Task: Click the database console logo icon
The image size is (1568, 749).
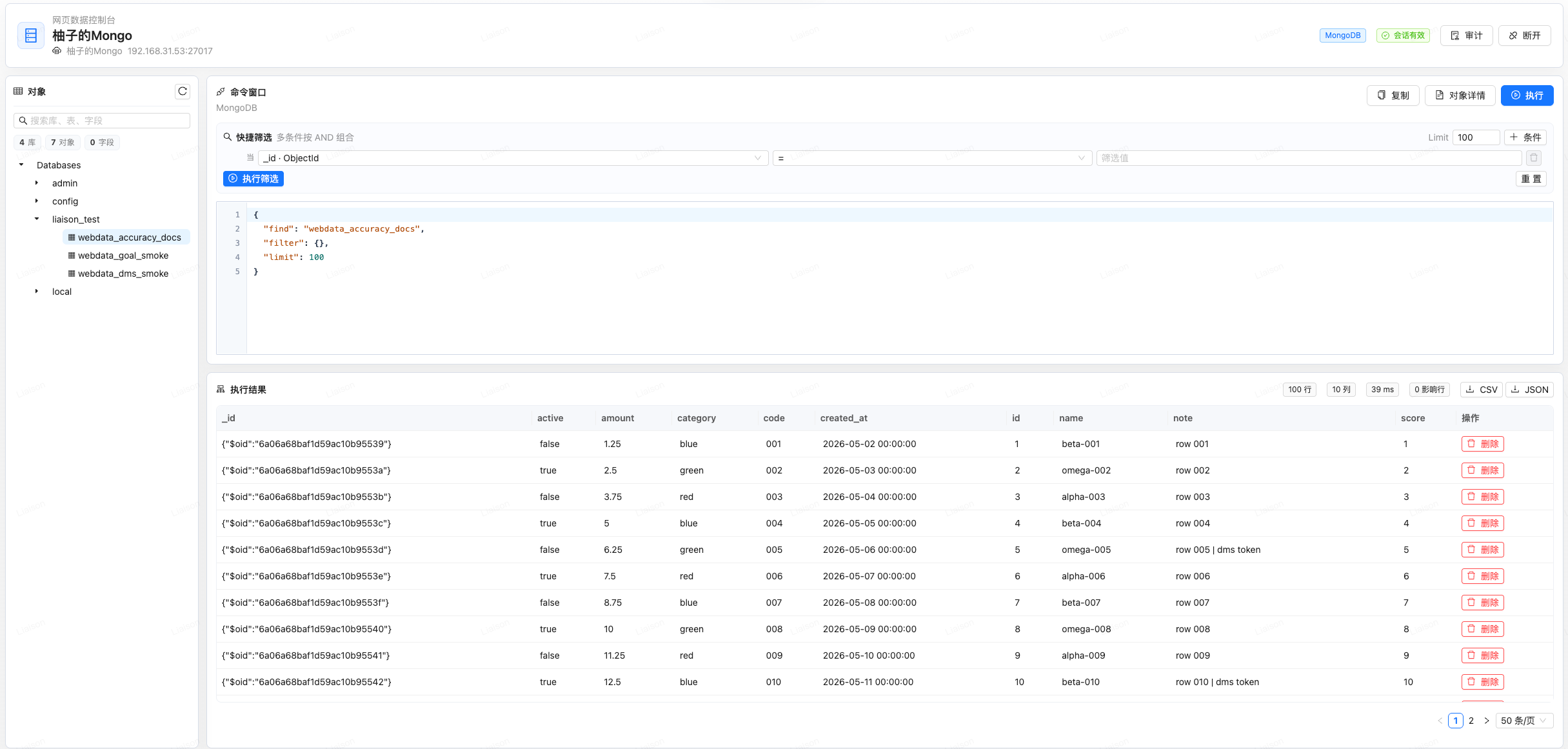Action: click(31, 35)
